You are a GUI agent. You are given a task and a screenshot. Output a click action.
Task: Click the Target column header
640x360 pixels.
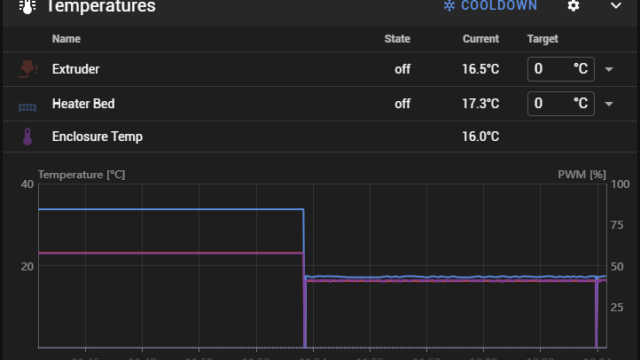tap(542, 39)
